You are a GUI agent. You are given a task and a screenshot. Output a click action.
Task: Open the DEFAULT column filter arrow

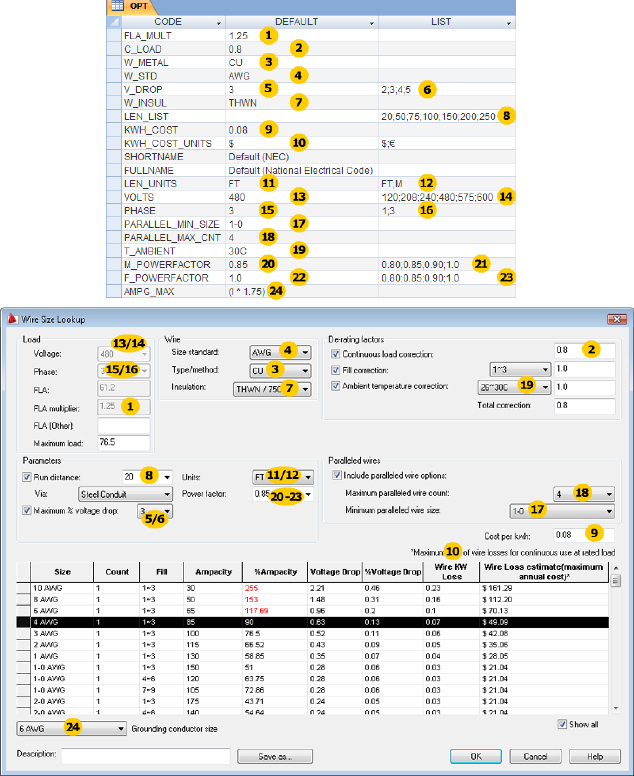372,23
